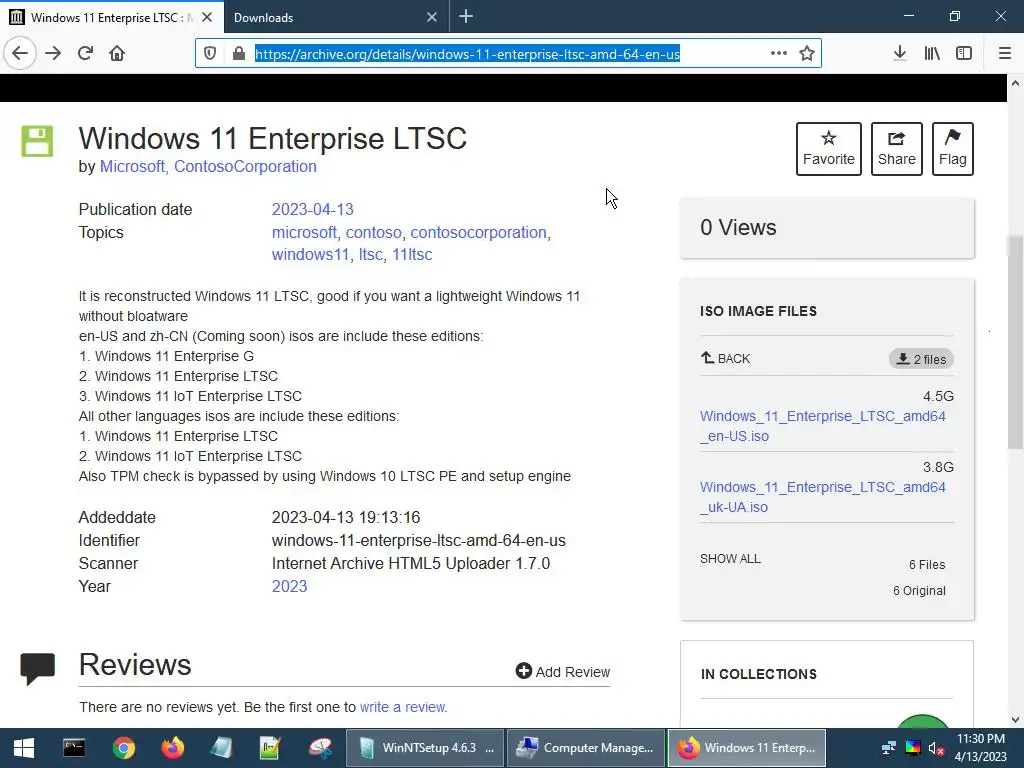Open the contosocorporation topic link
The width and height of the screenshot is (1024, 768).
(x=478, y=232)
